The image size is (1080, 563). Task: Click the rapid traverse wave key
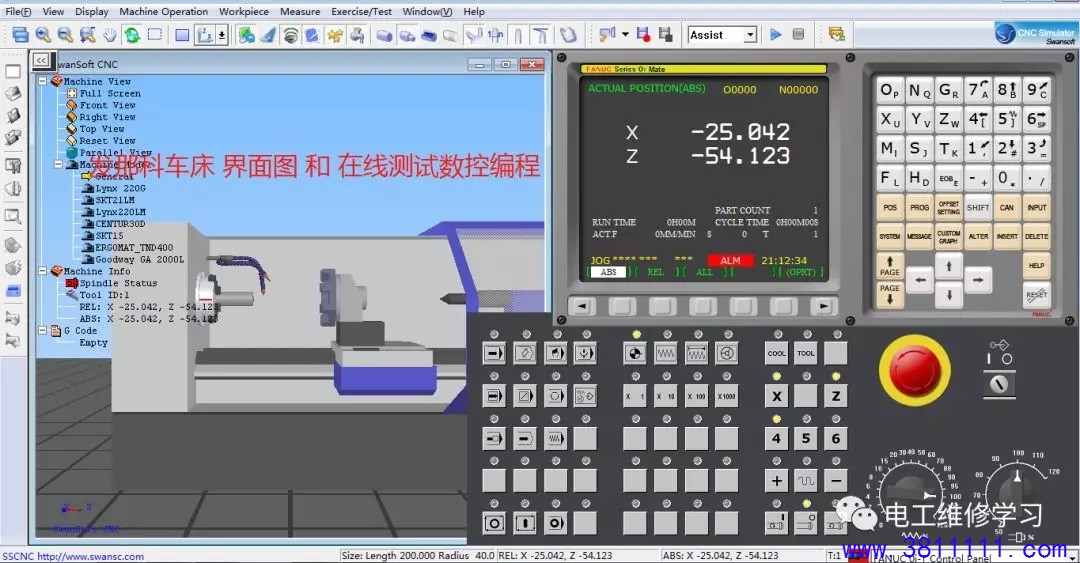806,480
